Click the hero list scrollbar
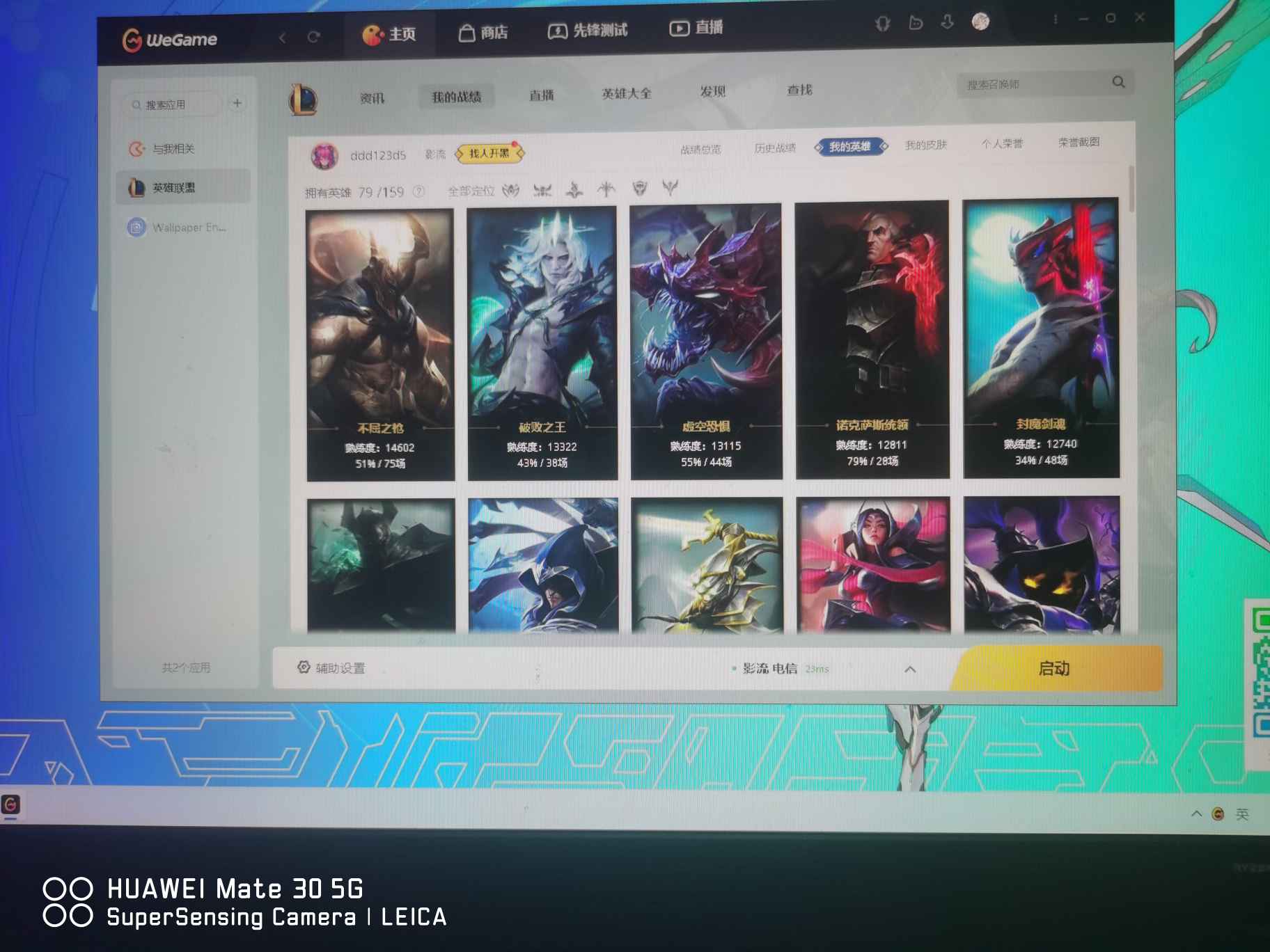Viewport: 1270px width, 952px height. [x=1131, y=189]
